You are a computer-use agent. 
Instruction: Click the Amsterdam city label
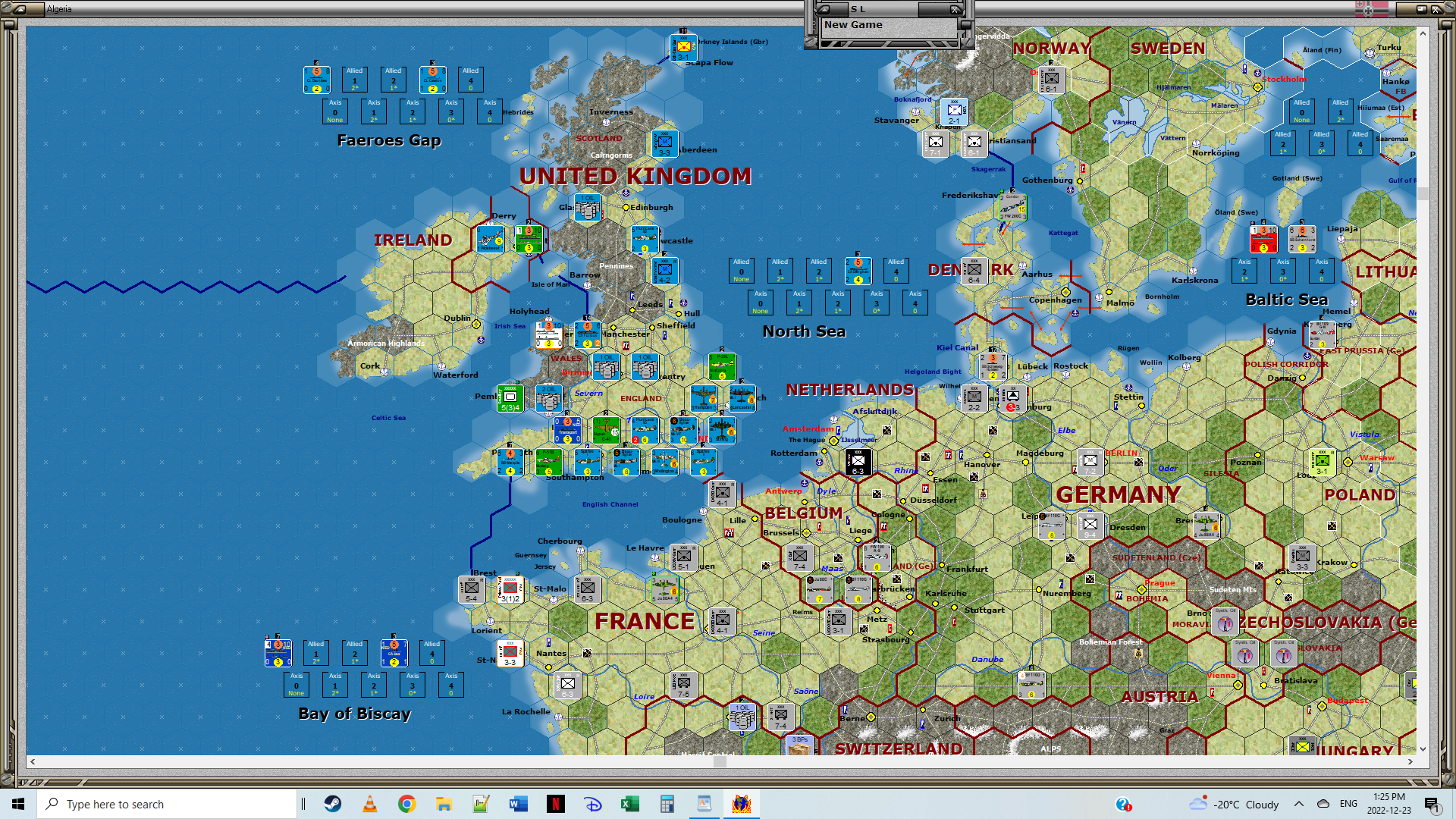point(808,428)
